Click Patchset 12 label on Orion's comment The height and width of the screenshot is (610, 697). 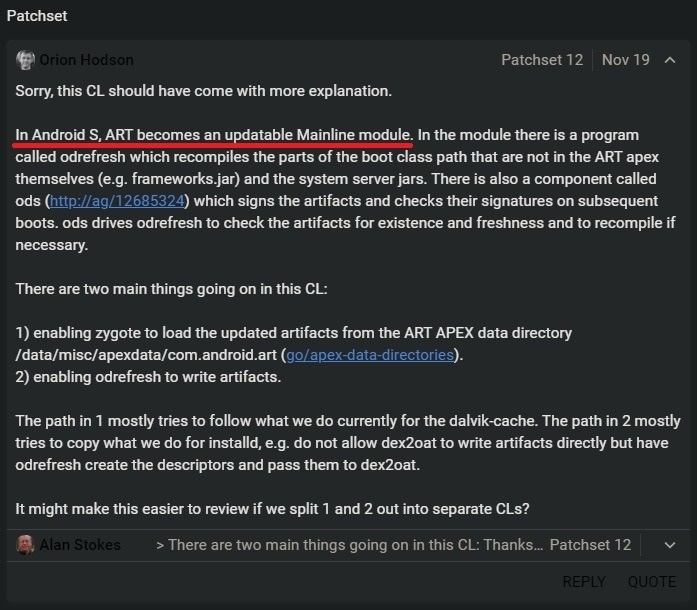pos(542,60)
